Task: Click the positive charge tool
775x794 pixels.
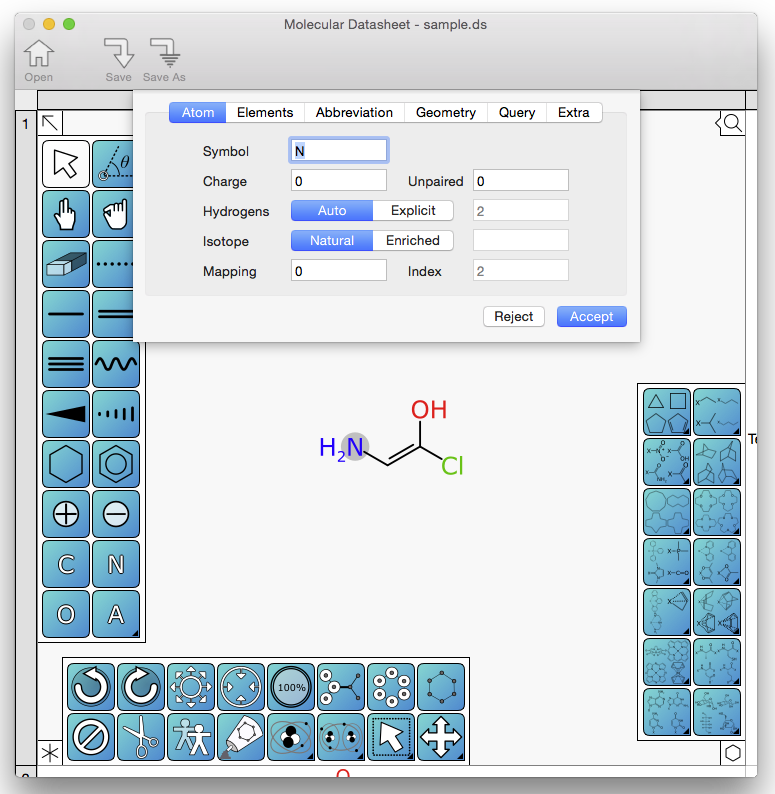Action: (x=66, y=514)
